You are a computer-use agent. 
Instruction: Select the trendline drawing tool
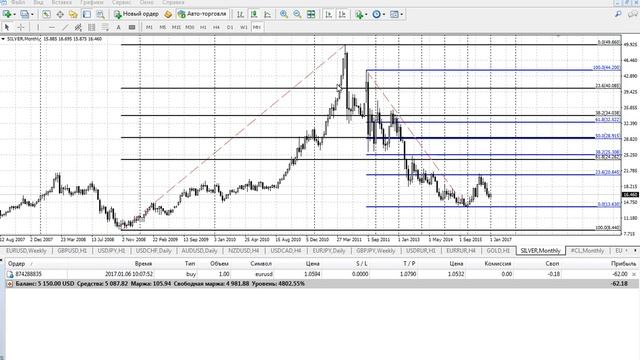click(x=64, y=27)
